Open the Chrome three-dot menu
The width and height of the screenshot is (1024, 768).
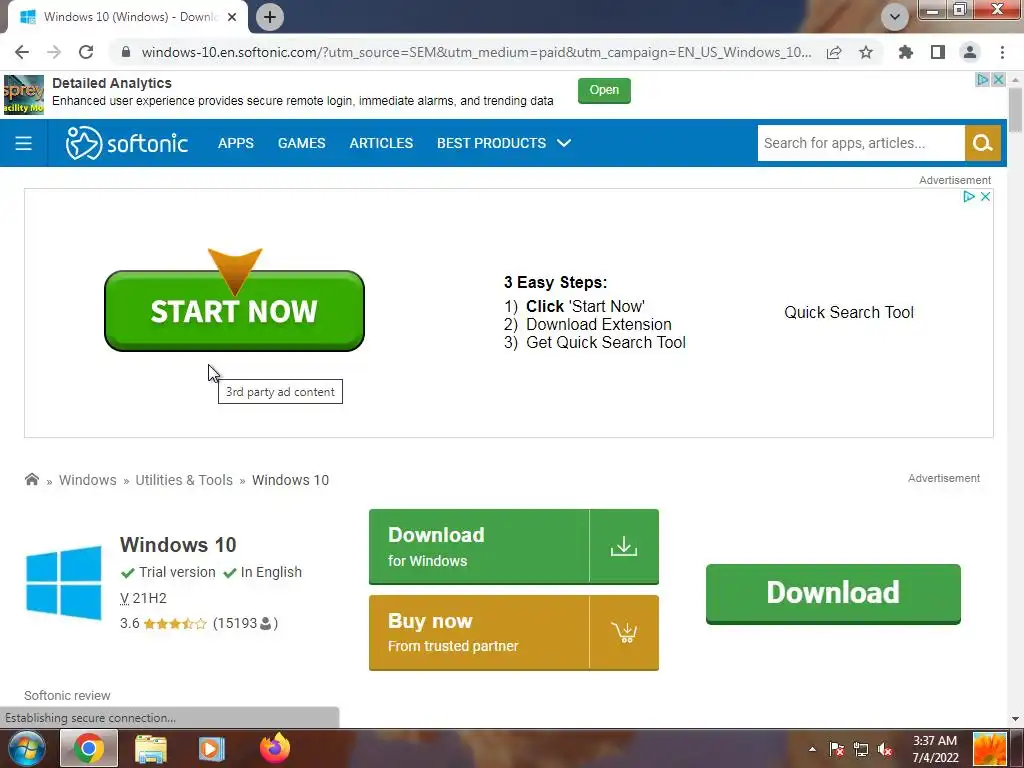[1002, 52]
